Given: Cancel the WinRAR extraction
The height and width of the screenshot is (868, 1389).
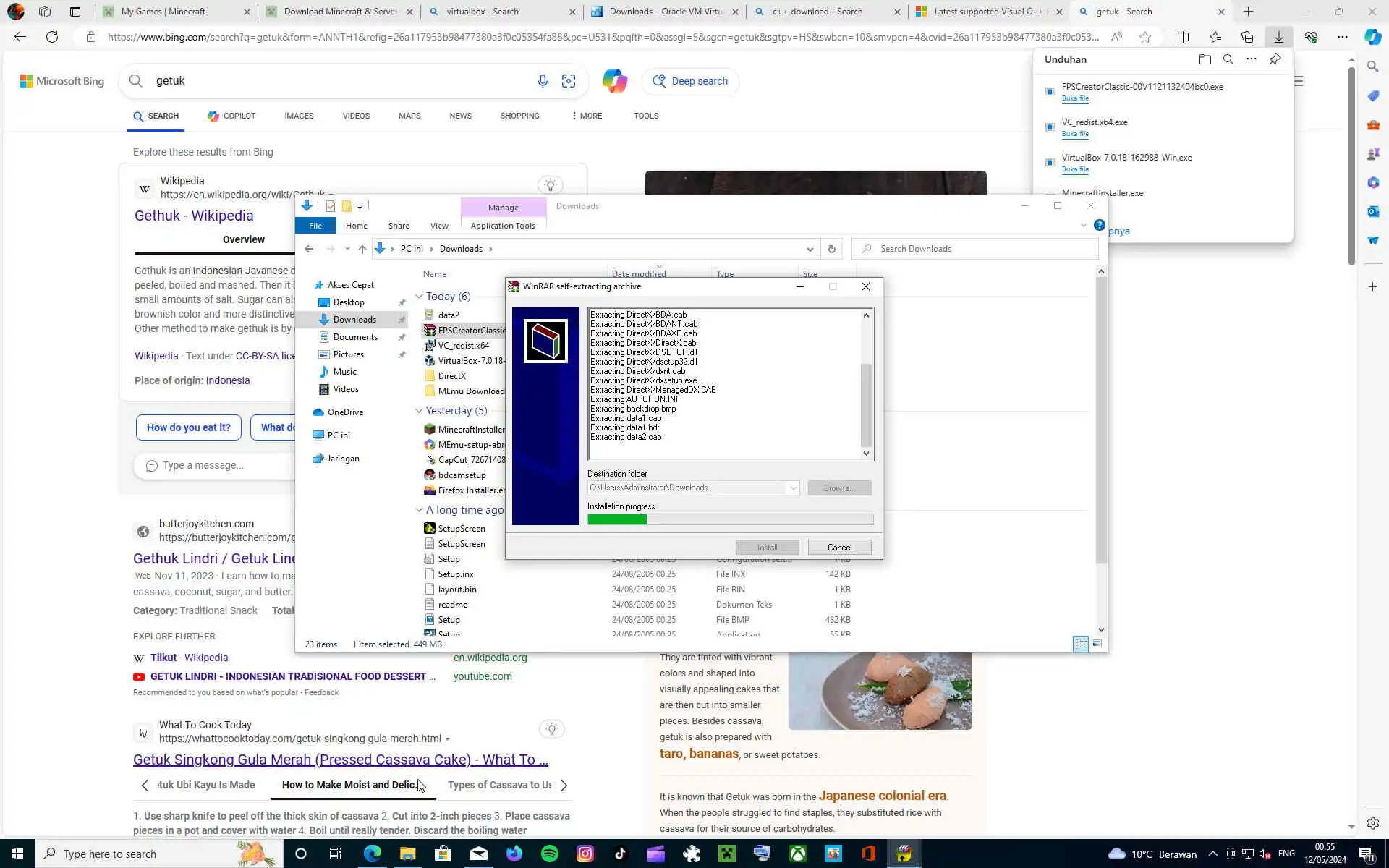Looking at the screenshot, I should (x=839, y=548).
